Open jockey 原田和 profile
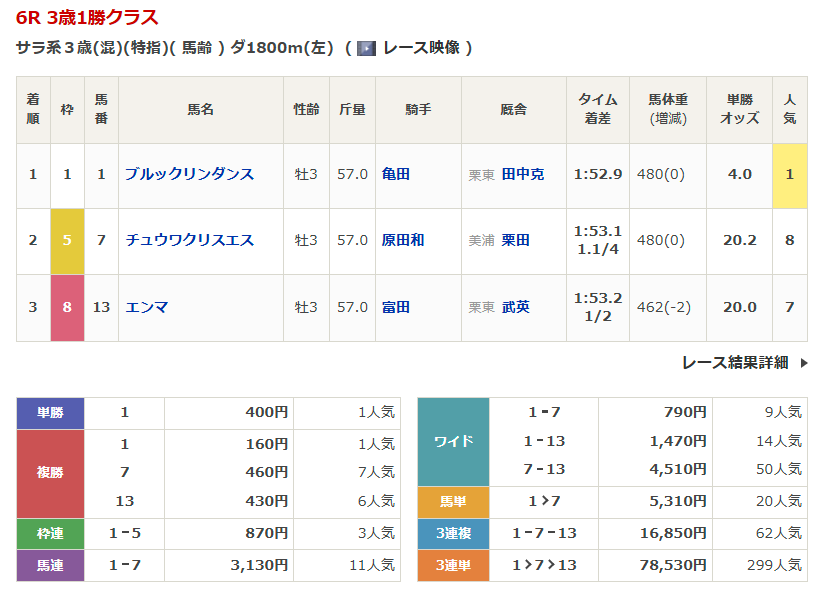 coord(403,240)
